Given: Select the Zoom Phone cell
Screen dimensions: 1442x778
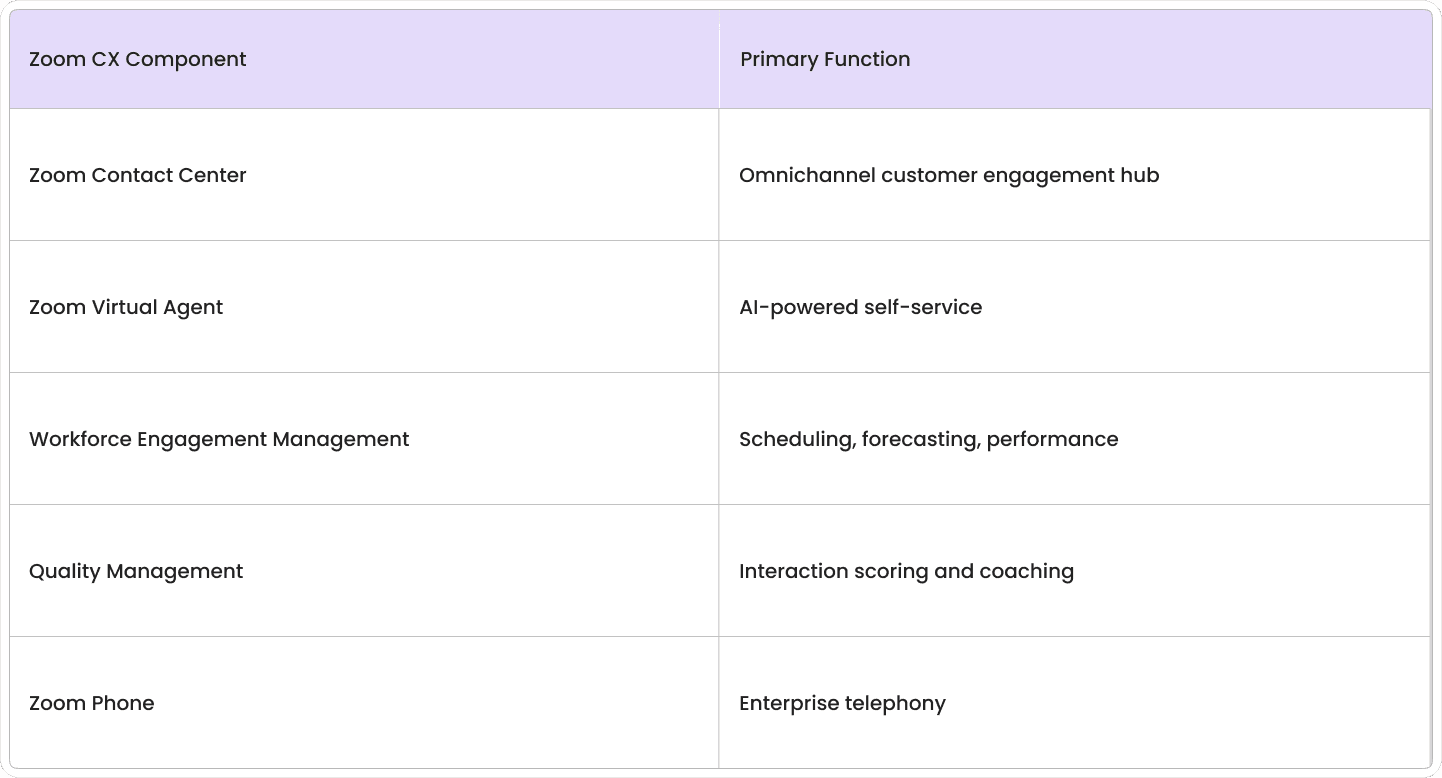Looking at the screenshot, I should pyautogui.click(x=364, y=703).
